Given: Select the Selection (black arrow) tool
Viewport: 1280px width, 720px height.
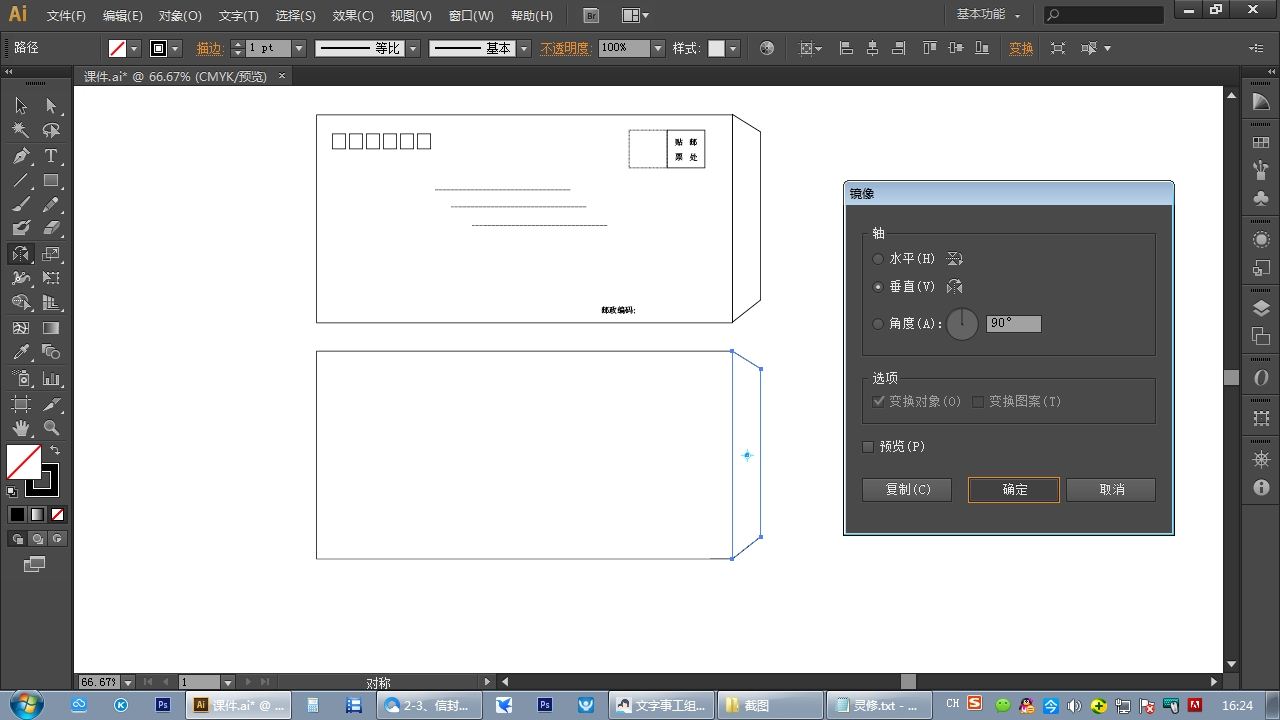Looking at the screenshot, I should click(x=21, y=106).
